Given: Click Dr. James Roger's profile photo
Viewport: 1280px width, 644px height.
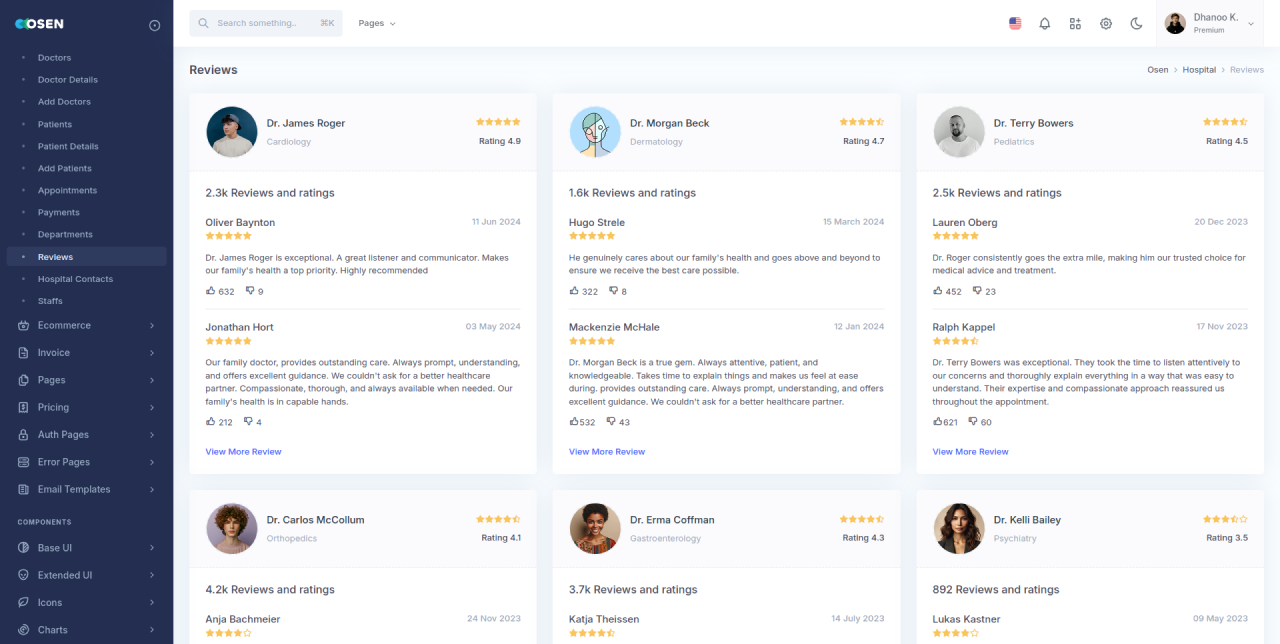Looking at the screenshot, I should [232, 132].
